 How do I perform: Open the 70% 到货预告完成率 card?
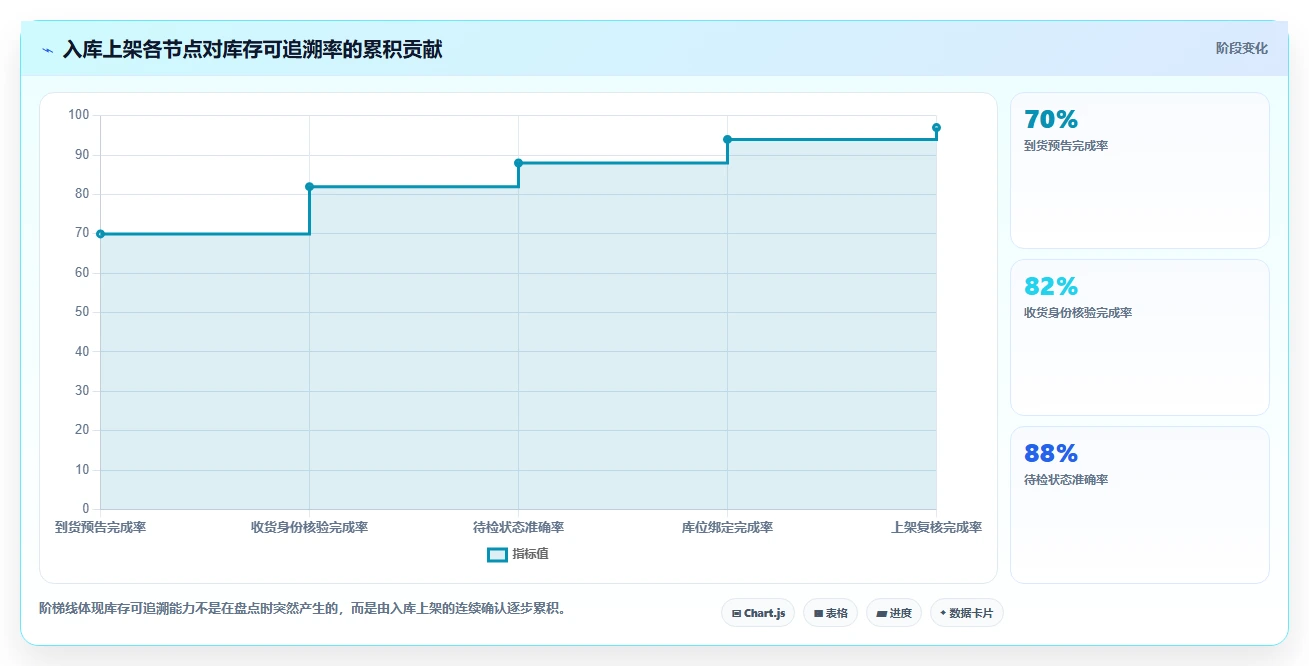1140,171
